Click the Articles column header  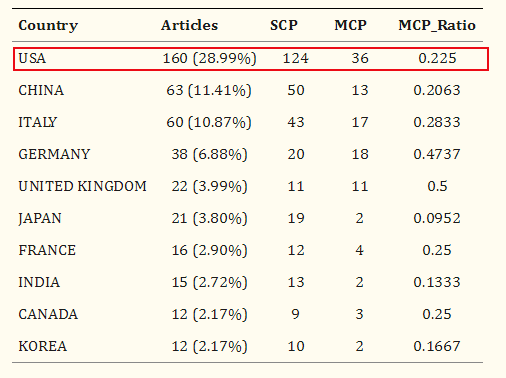coord(189,25)
